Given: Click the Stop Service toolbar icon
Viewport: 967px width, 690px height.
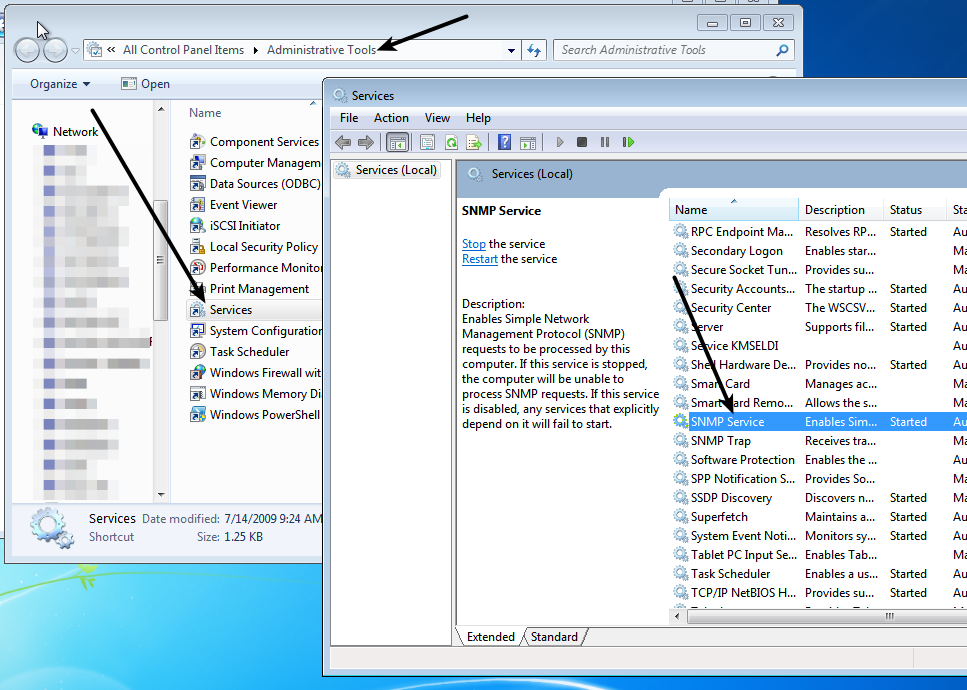Looking at the screenshot, I should (x=582, y=143).
